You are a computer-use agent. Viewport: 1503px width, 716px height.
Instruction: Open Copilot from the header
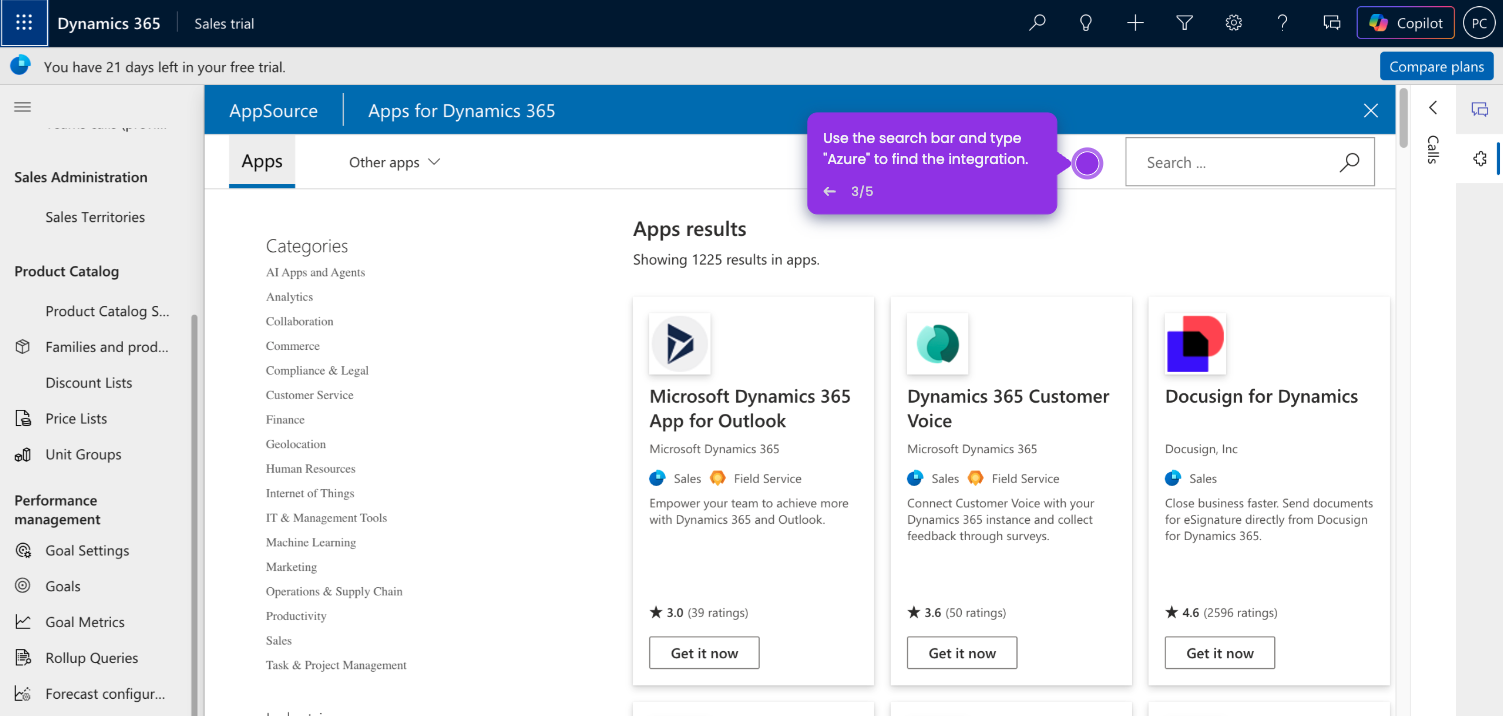[1405, 23]
